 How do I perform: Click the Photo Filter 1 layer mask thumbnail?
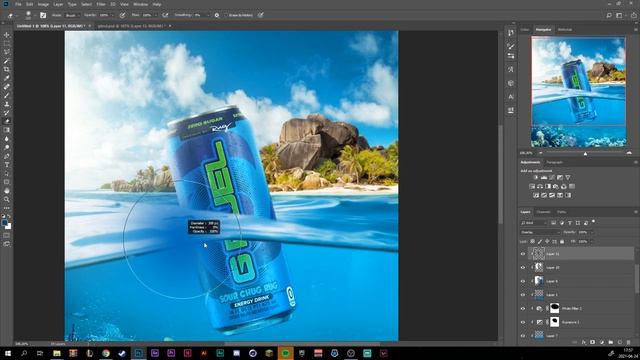click(554, 308)
